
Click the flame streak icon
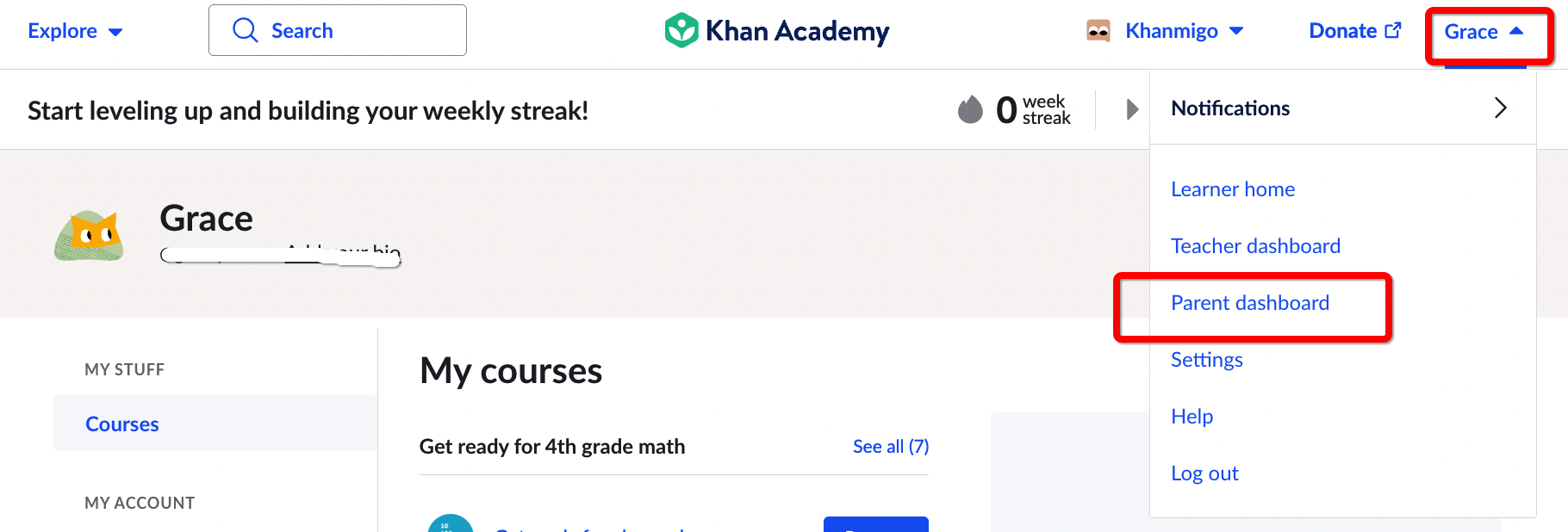tap(971, 109)
